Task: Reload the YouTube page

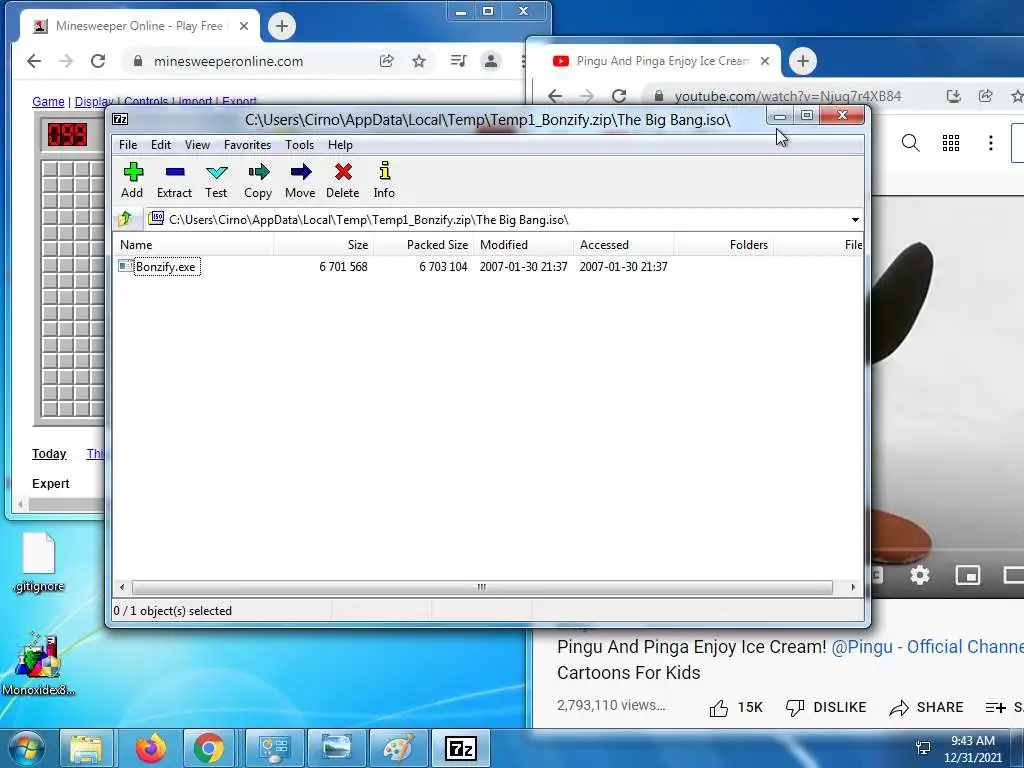Action: click(619, 97)
